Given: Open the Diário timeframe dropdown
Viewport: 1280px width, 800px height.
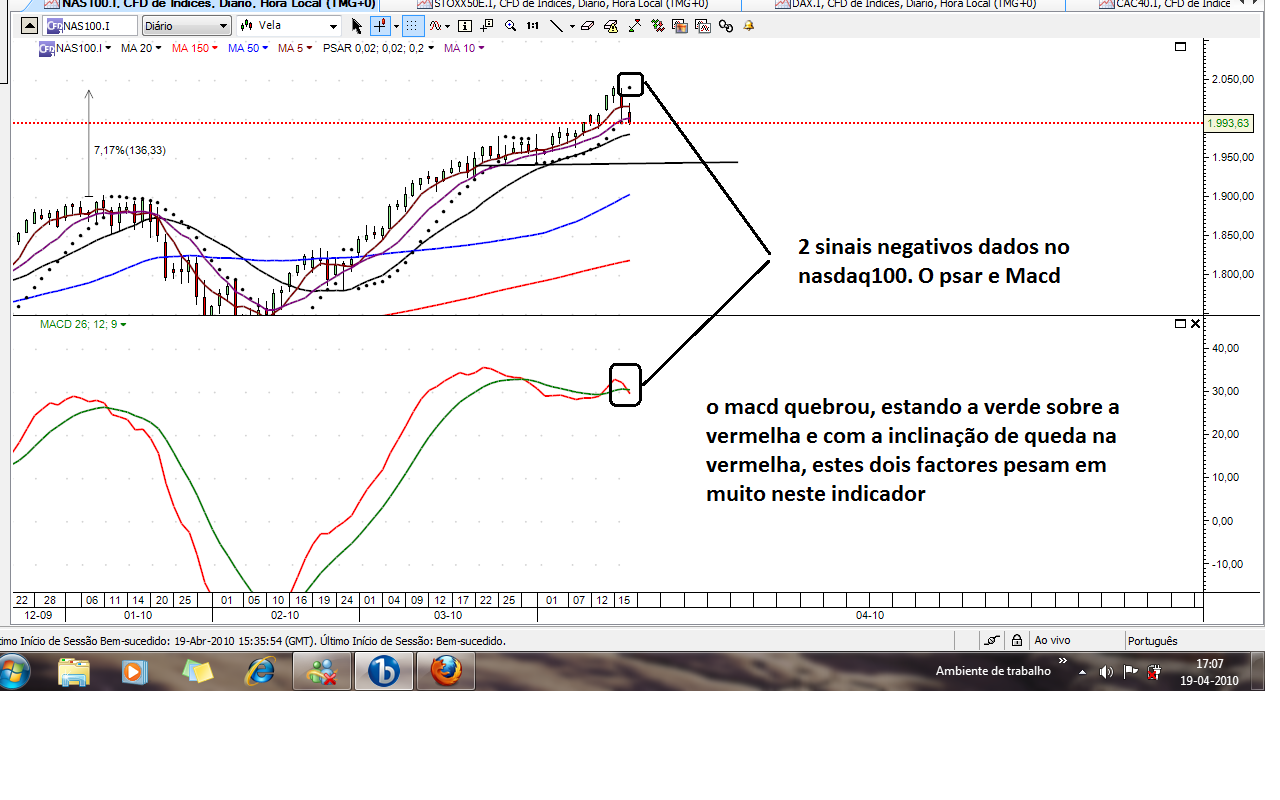Looking at the screenshot, I should (186, 26).
